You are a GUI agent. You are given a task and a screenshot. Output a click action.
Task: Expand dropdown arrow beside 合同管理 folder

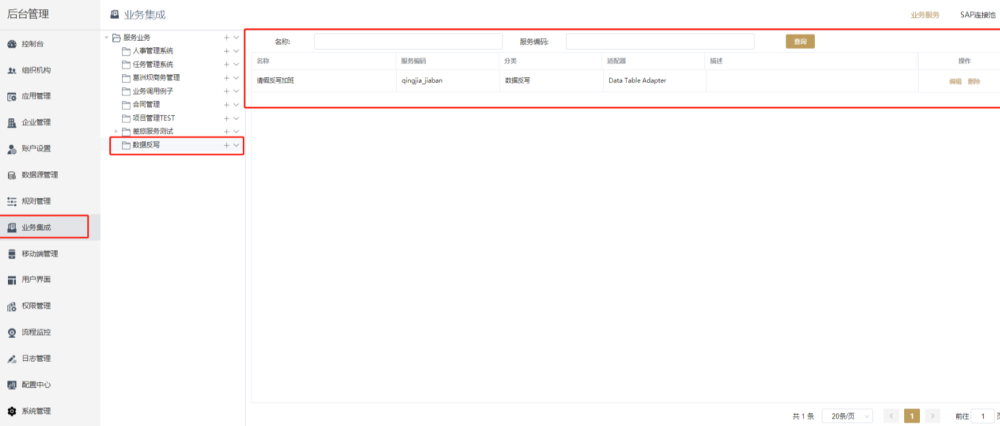236,104
